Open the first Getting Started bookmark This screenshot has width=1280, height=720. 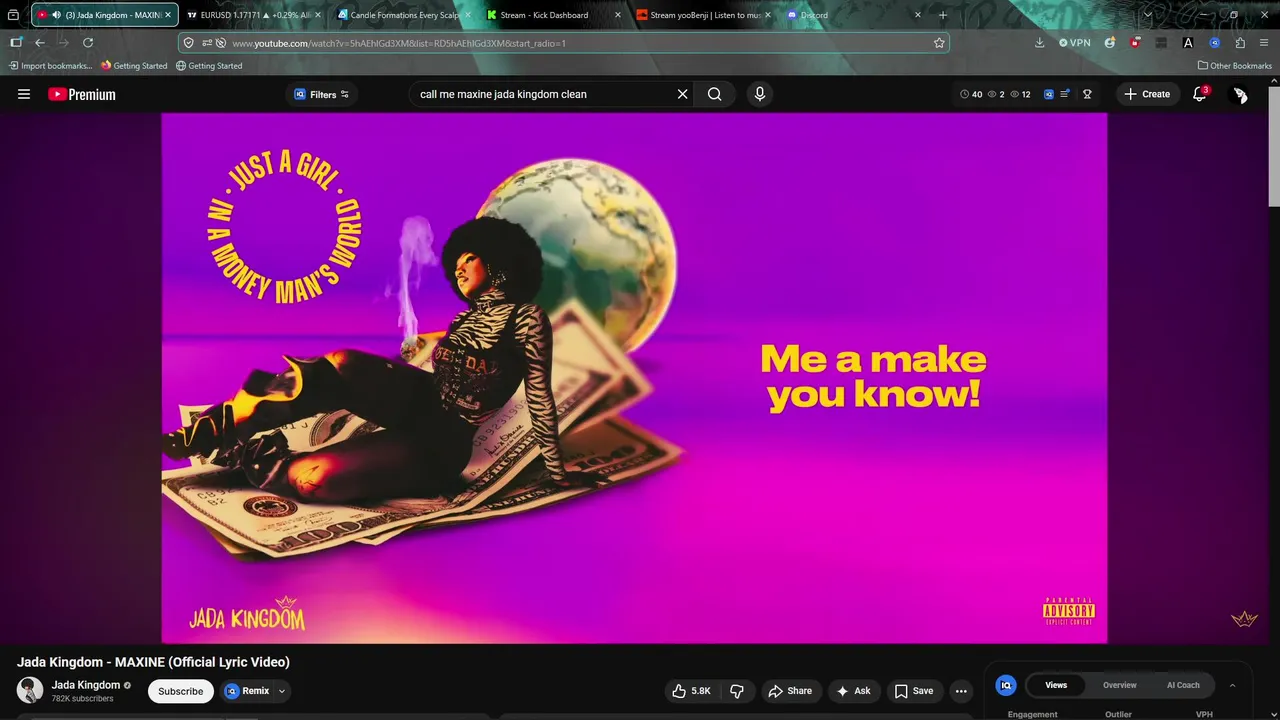pos(134,66)
